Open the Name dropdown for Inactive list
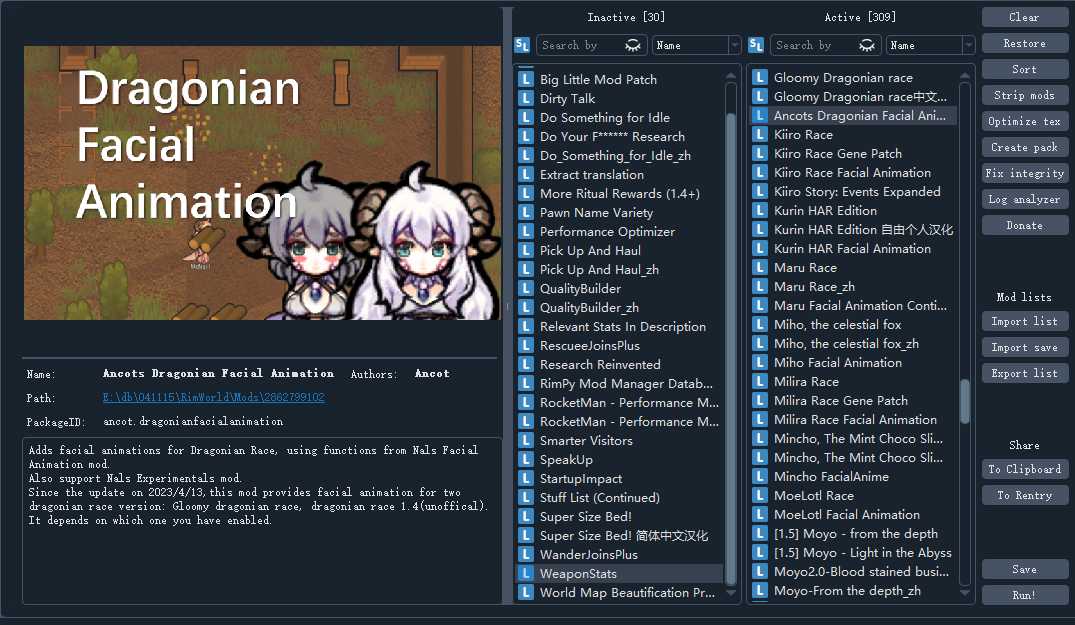The width and height of the screenshot is (1075, 625). (x=697, y=45)
